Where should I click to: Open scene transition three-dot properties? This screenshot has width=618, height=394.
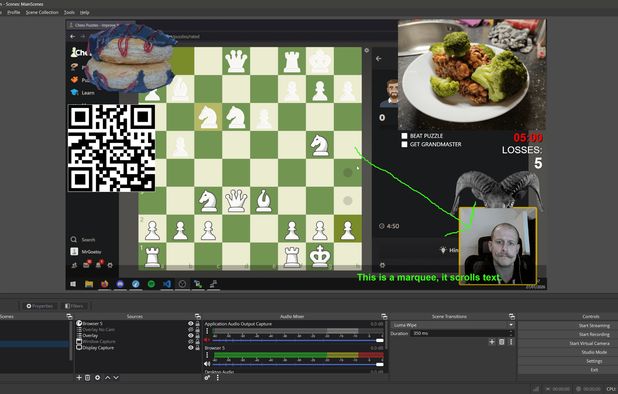point(511,342)
